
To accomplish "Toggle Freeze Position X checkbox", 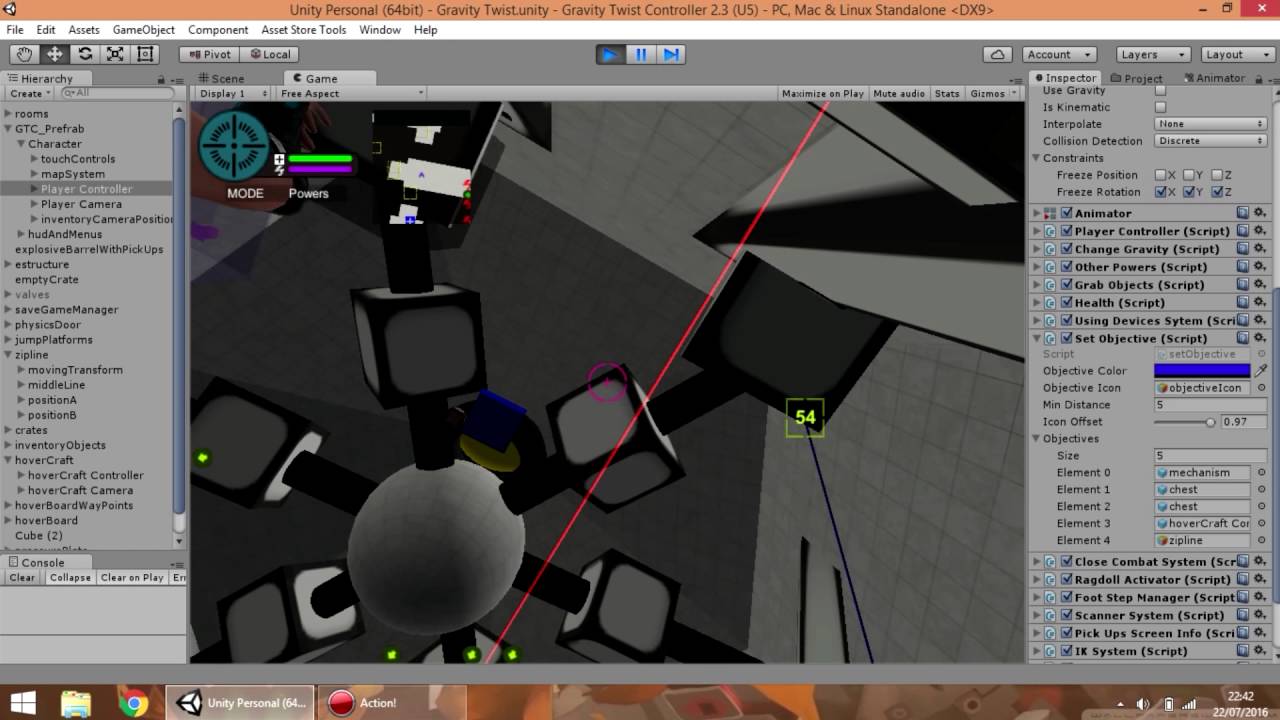I will point(1160,175).
